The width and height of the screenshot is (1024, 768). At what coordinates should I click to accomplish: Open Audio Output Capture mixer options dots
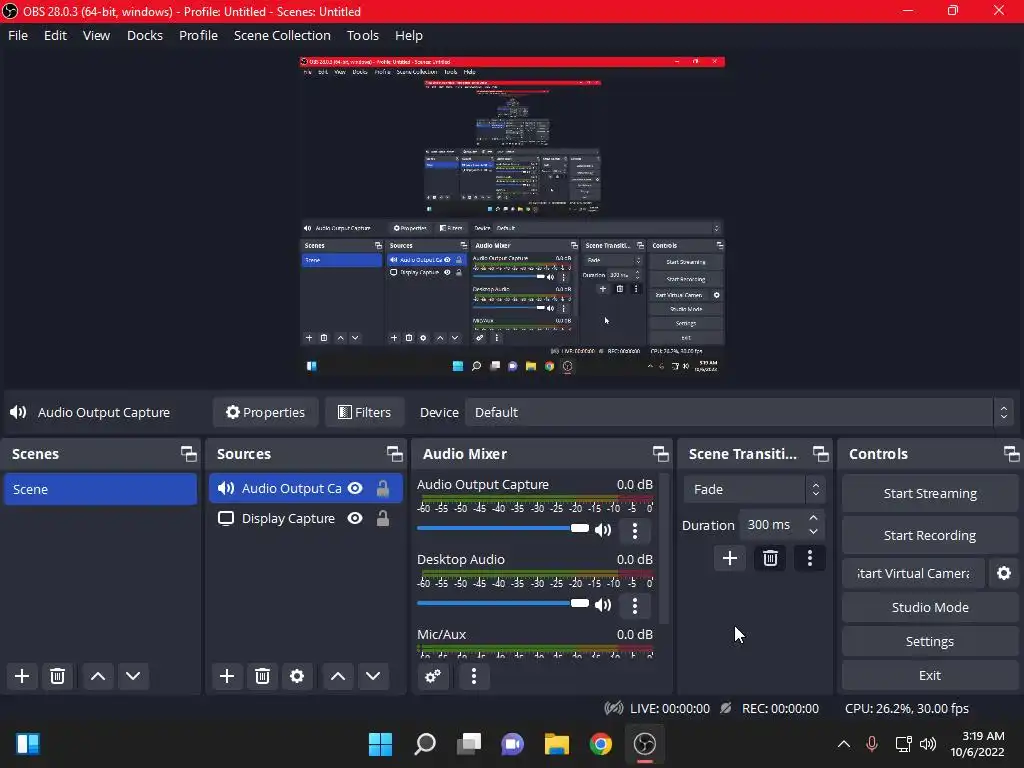(635, 531)
